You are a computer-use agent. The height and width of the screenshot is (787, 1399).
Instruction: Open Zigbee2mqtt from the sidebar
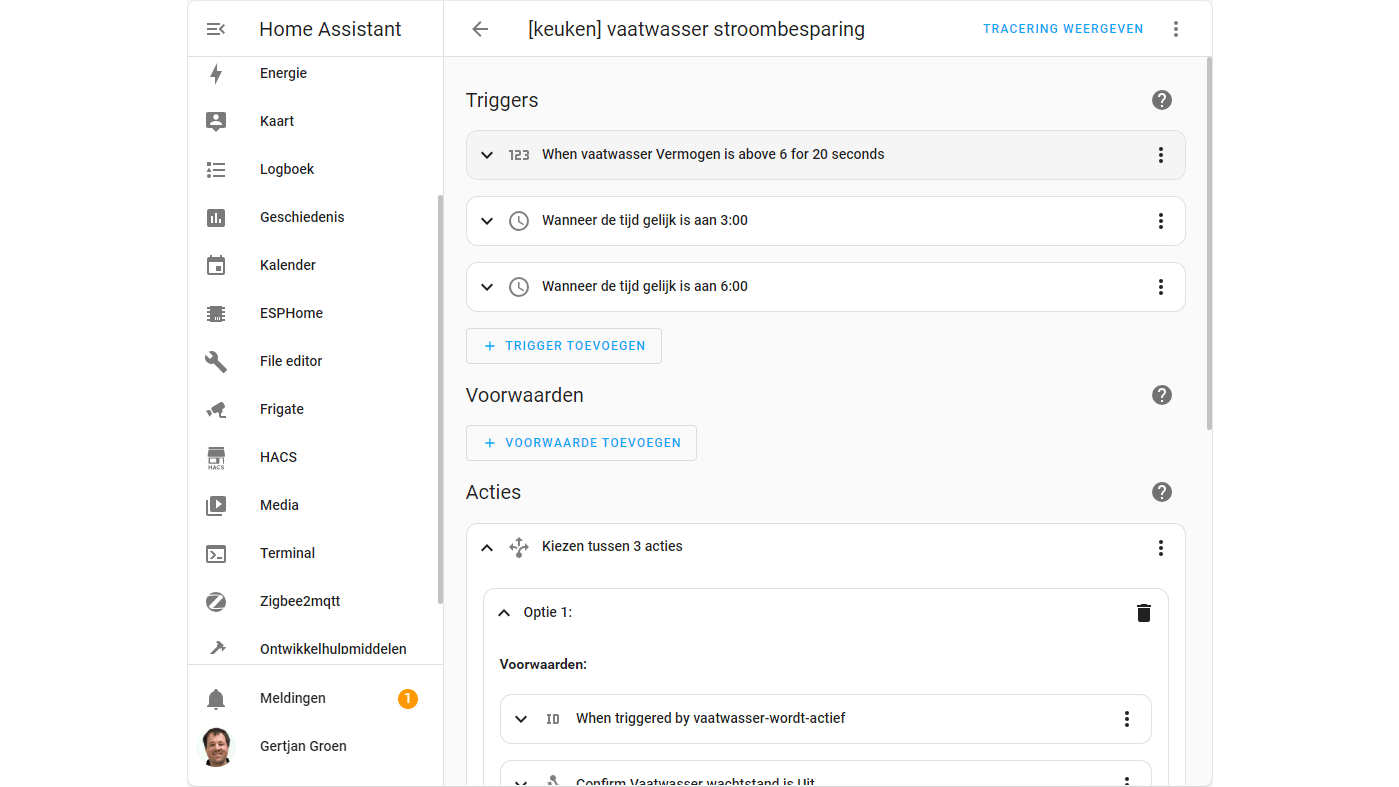(300, 601)
